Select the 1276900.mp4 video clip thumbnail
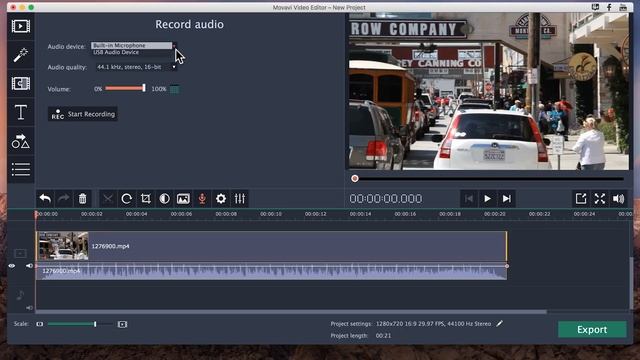Image resolution: width=640 pixels, height=360 pixels. pos(63,246)
